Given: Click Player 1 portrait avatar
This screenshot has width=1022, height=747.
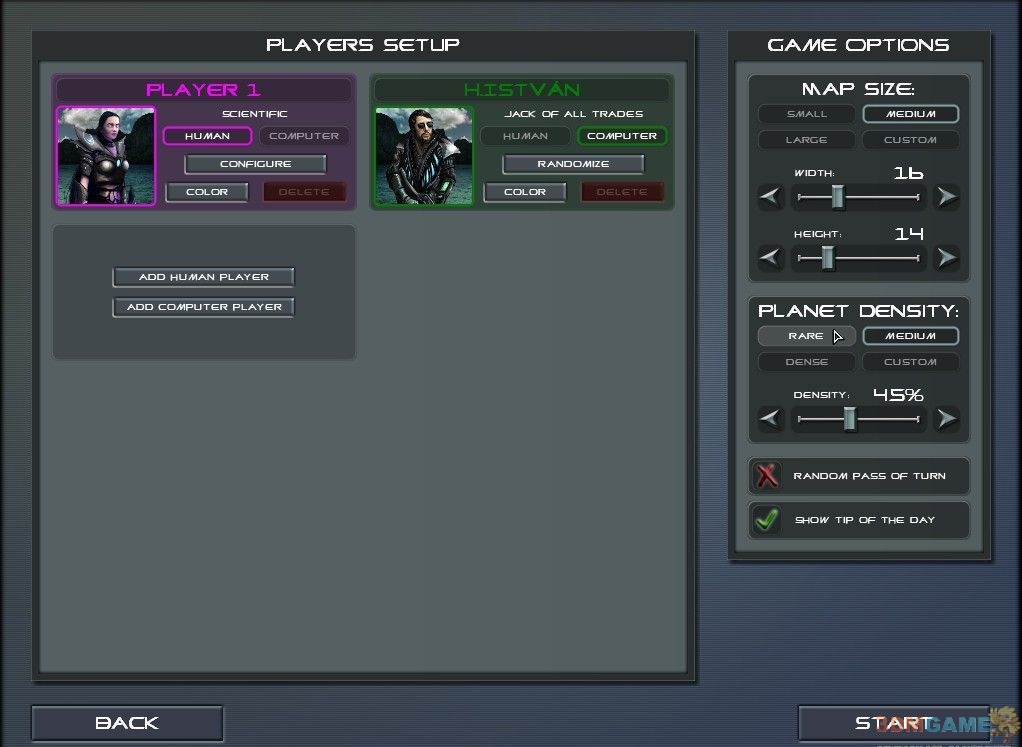Looking at the screenshot, I should pyautogui.click(x=106, y=156).
